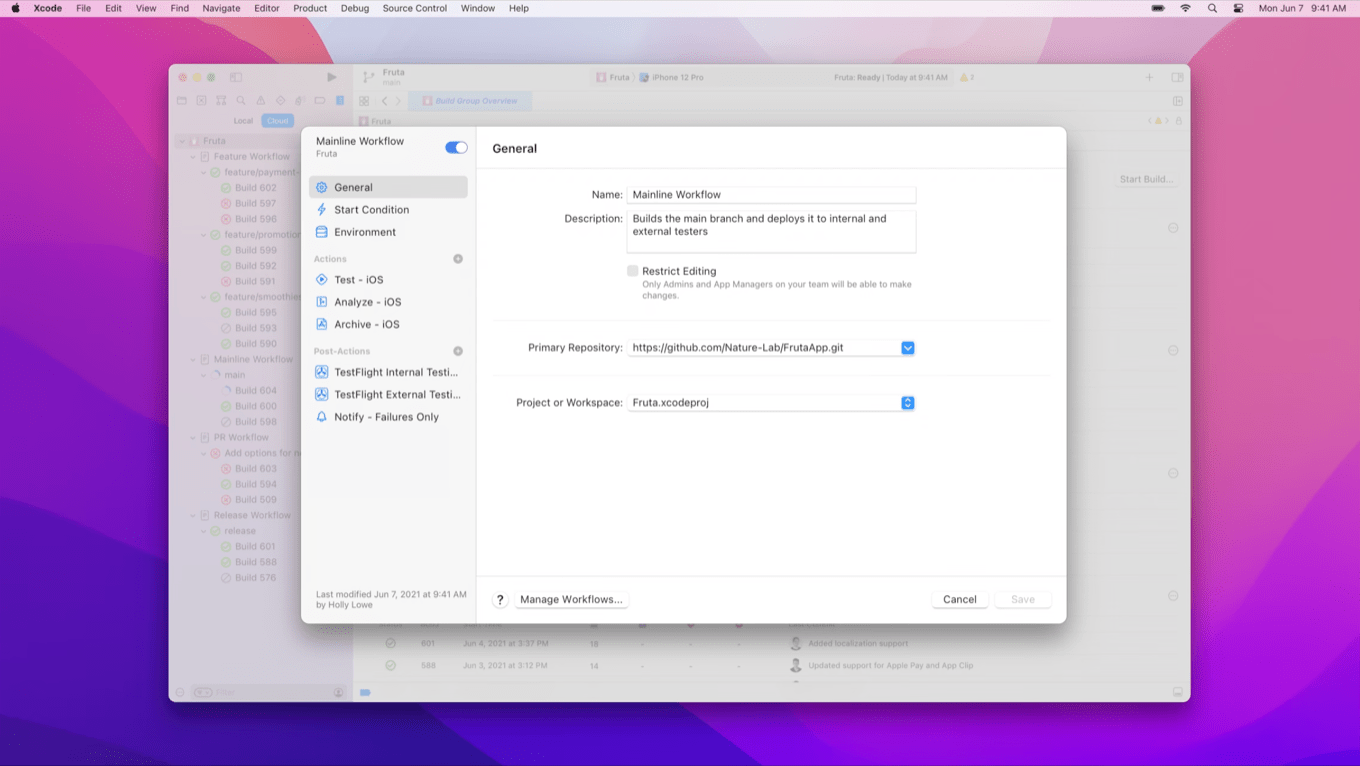
Task: Enable the Restrict Editing checkbox
Action: pyautogui.click(x=633, y=271)
